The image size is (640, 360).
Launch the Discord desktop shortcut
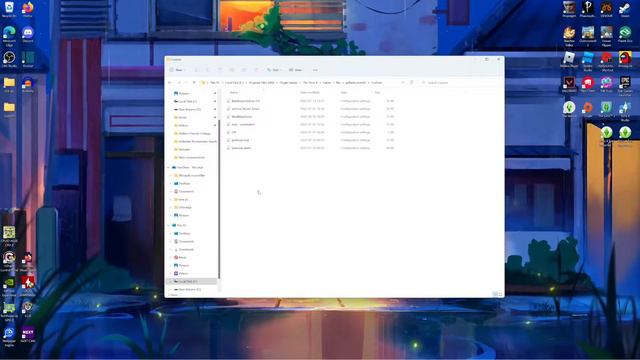pyautogui.click(x=28, y=34)
